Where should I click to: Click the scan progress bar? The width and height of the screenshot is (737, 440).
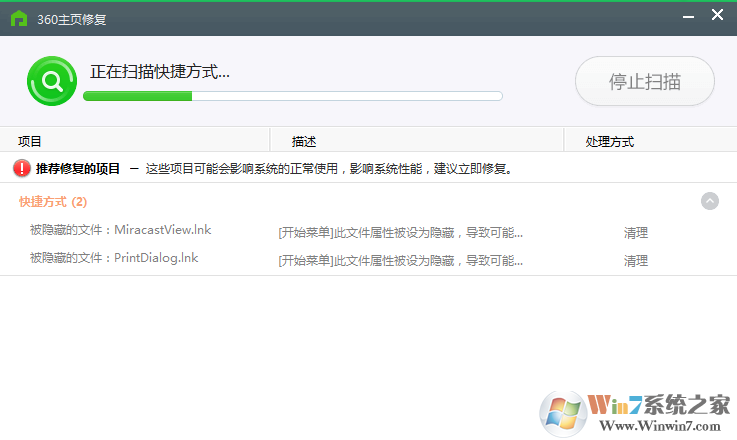tap(293, 96)
